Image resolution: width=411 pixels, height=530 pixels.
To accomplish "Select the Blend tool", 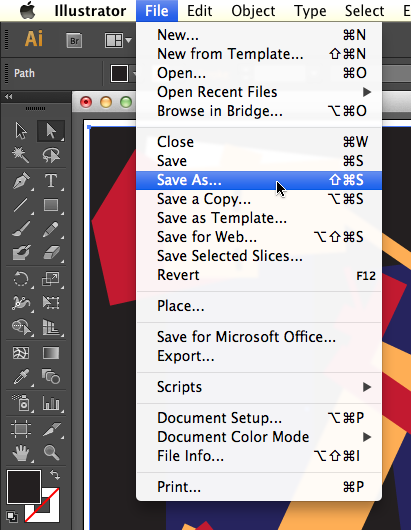I will [x=51, y=377].
